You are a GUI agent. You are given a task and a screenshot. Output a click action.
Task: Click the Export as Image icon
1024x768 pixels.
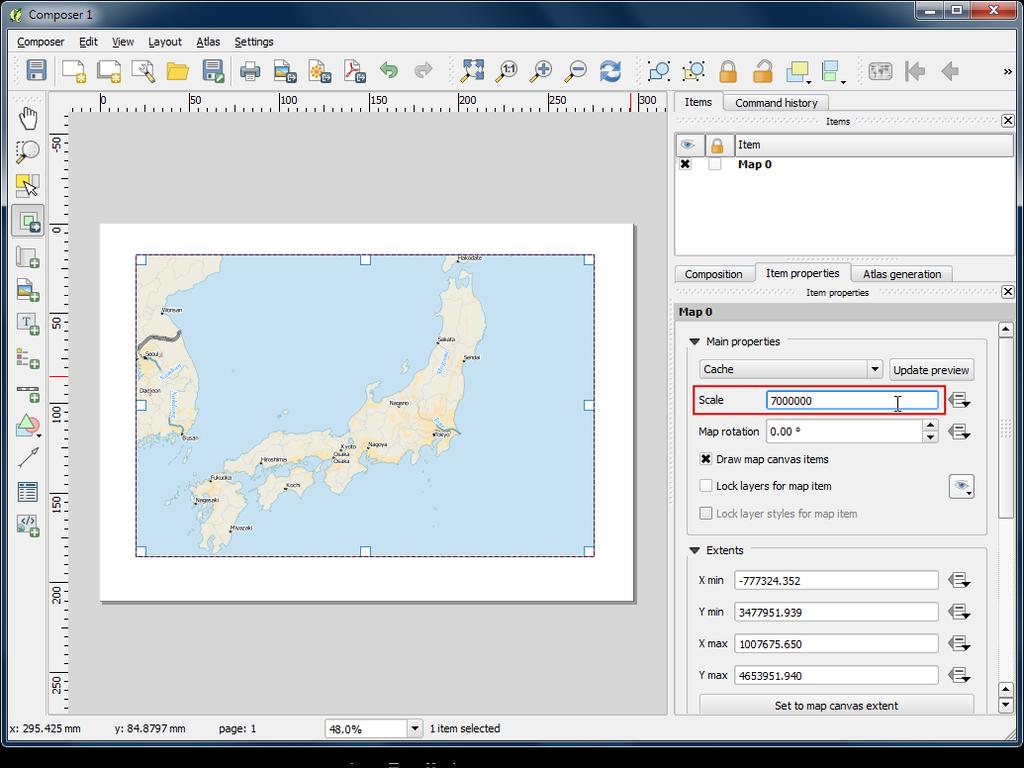pos(285,70)
